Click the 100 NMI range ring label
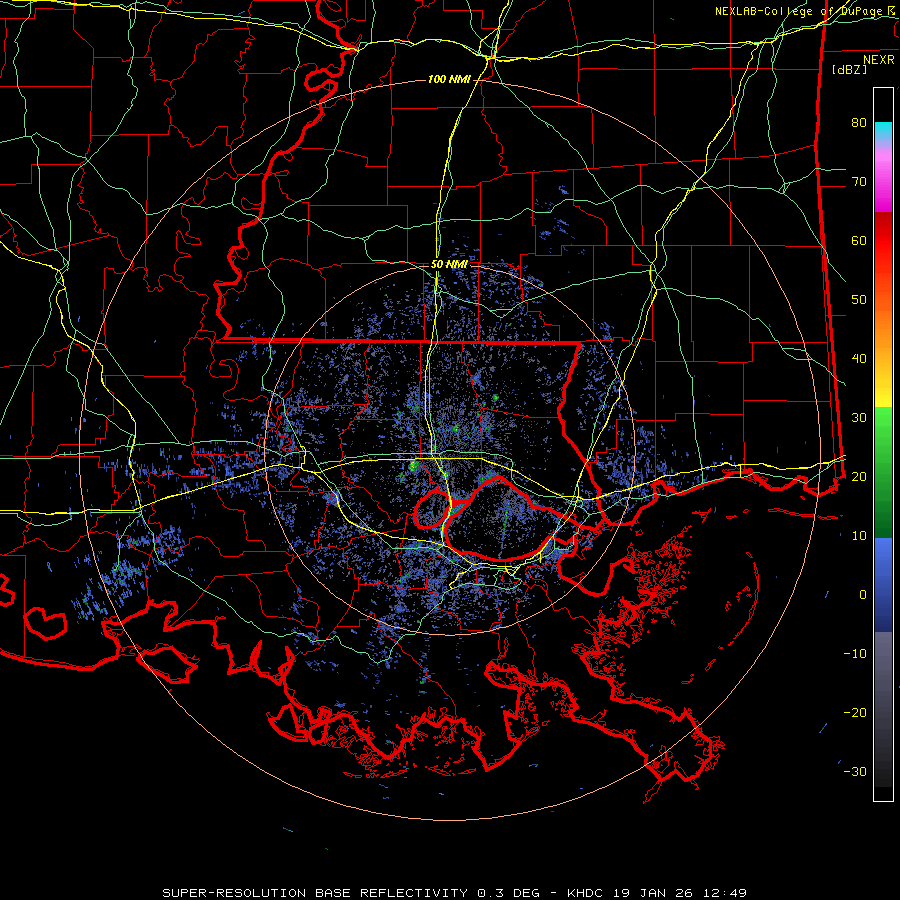 (x=449, y=79)
